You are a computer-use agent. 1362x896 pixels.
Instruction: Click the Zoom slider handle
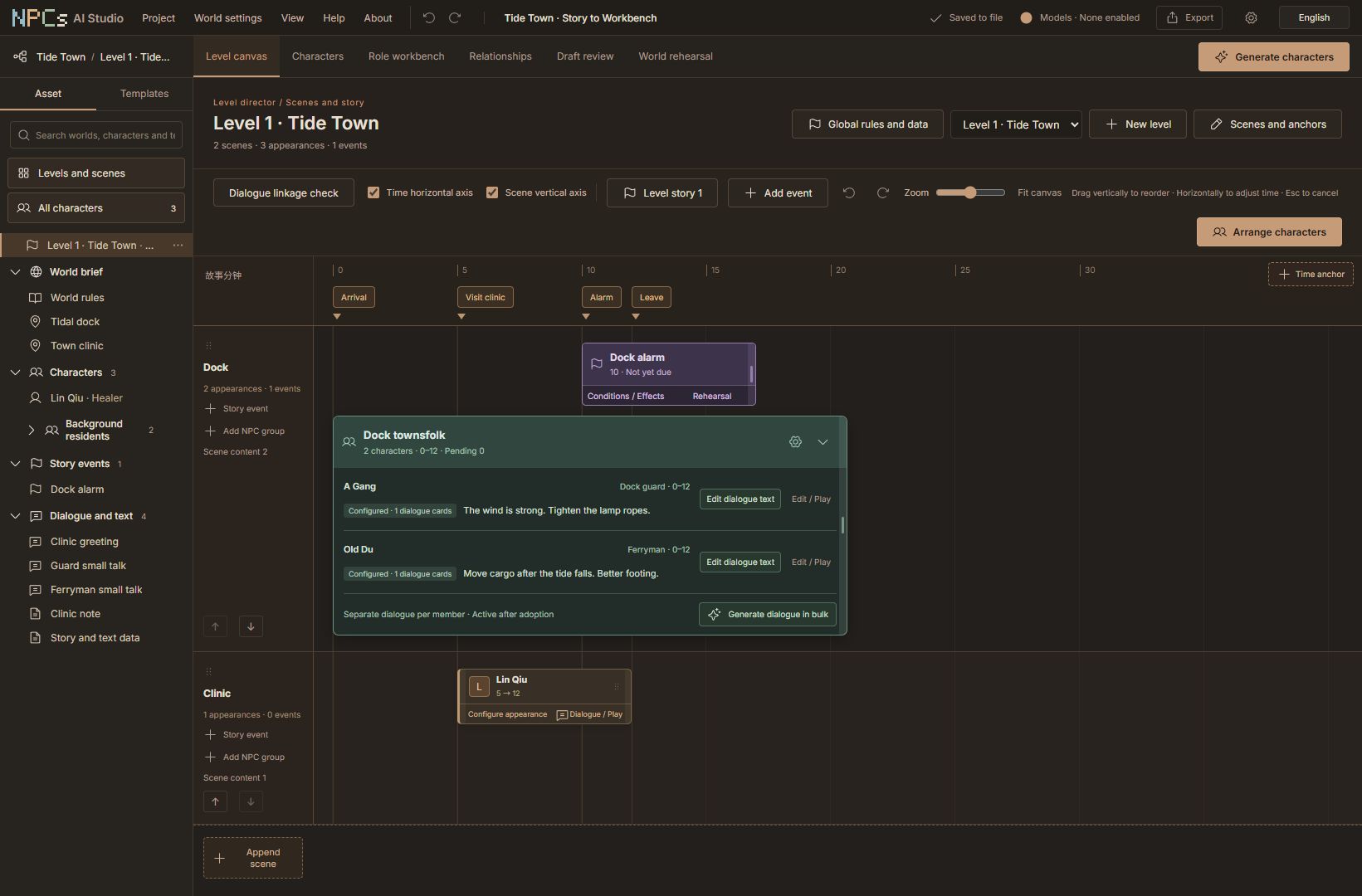[969, 192]
